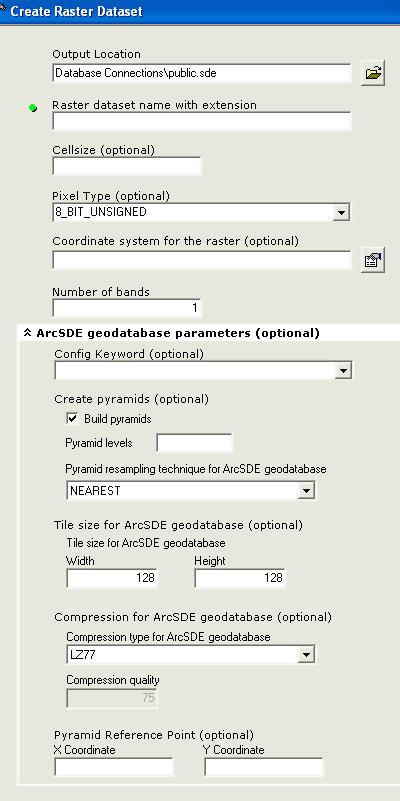Click the green required-field indicator dot
Viewport: 400px width, 801px height.
click(x=33, y=108)
